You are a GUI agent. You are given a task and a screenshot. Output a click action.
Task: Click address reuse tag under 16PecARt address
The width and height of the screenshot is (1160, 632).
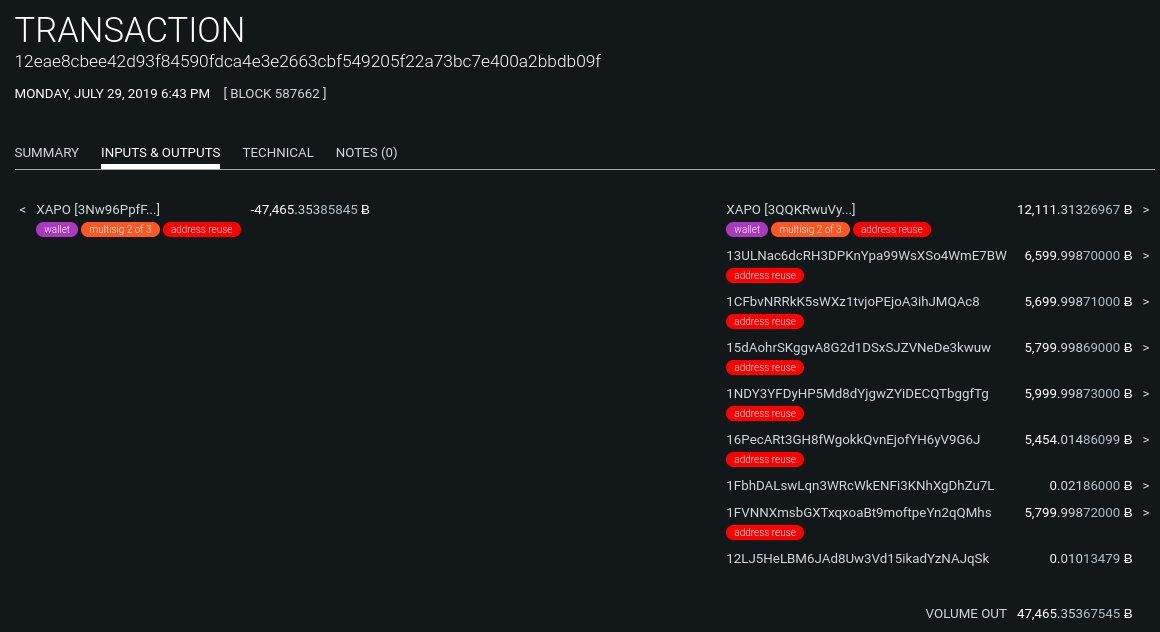tap(765, 459)
